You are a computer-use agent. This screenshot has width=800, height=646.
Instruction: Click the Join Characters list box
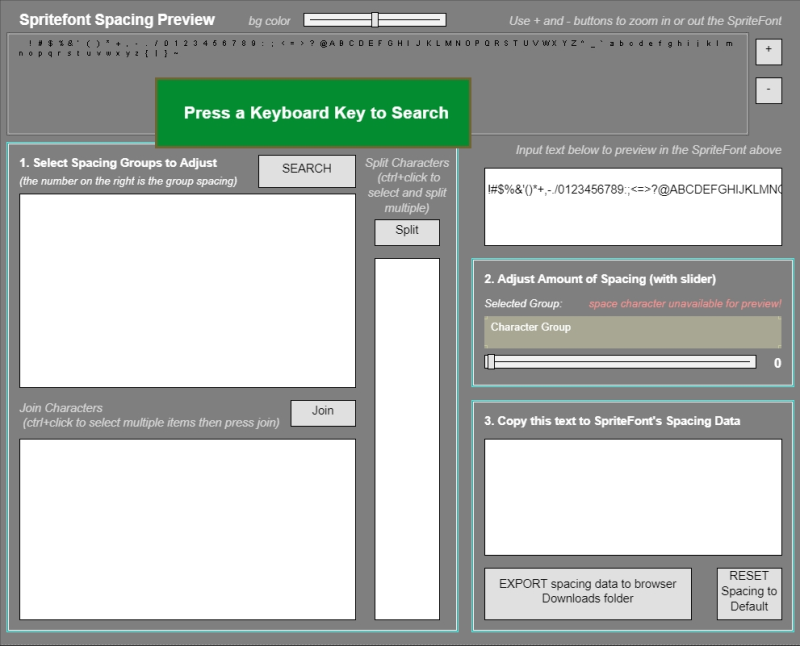tap(187, 529)
